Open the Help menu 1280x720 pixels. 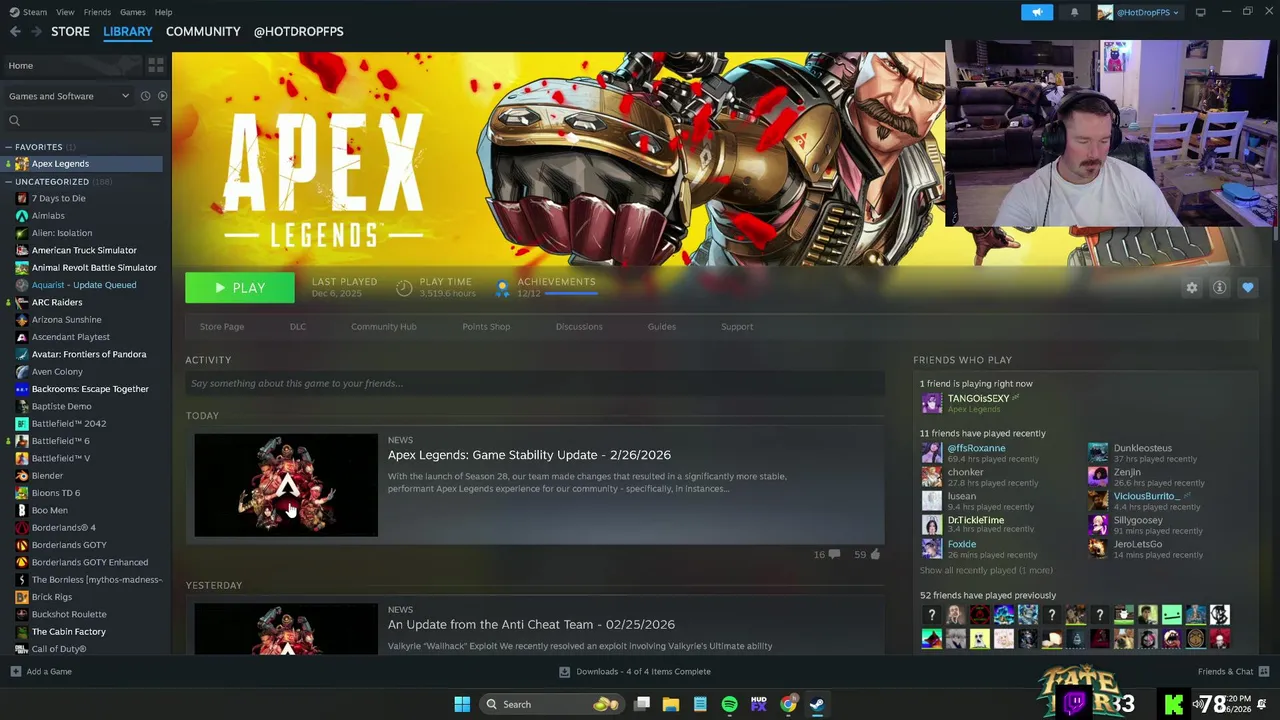point(163,12)
